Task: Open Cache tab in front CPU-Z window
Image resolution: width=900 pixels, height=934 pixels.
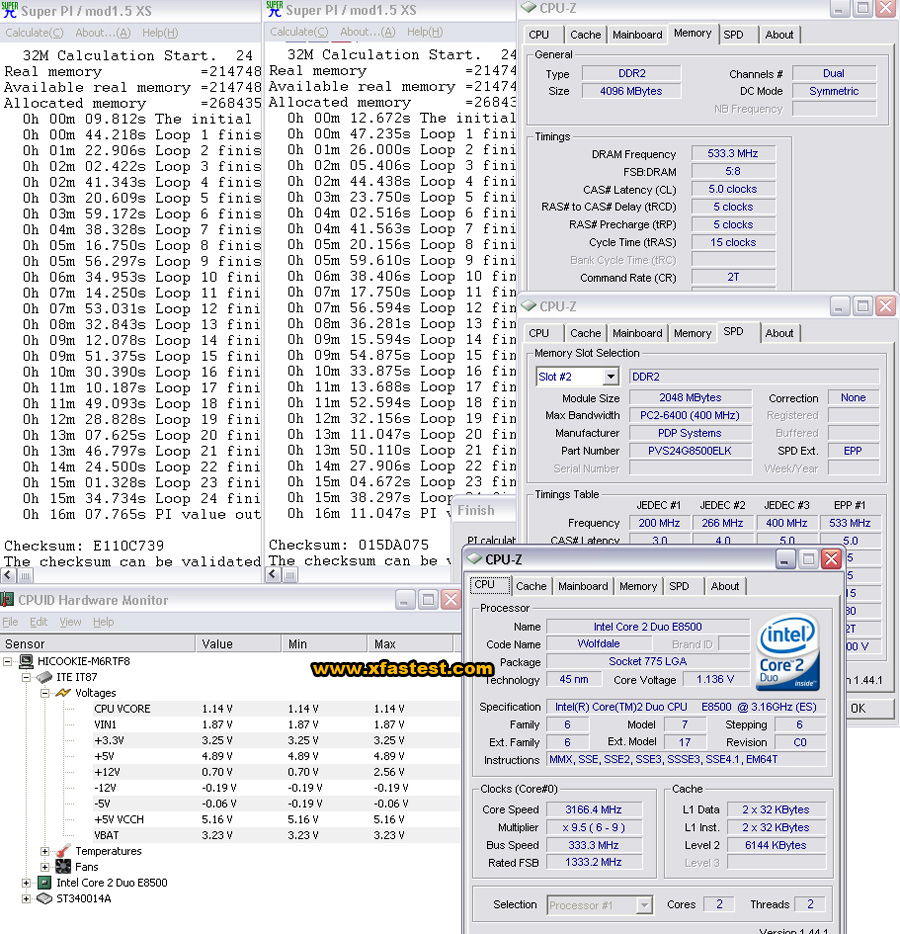Action: [x=531, y=586]
